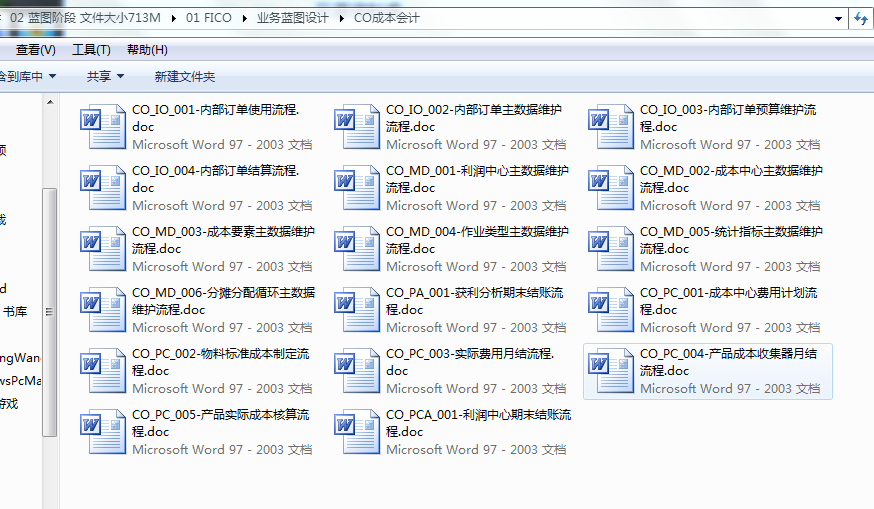Viewport: 874px width, 509px height.
Task: Select the CO_MD_006 分摊分配循环主数据 file name
Action: 223,301
